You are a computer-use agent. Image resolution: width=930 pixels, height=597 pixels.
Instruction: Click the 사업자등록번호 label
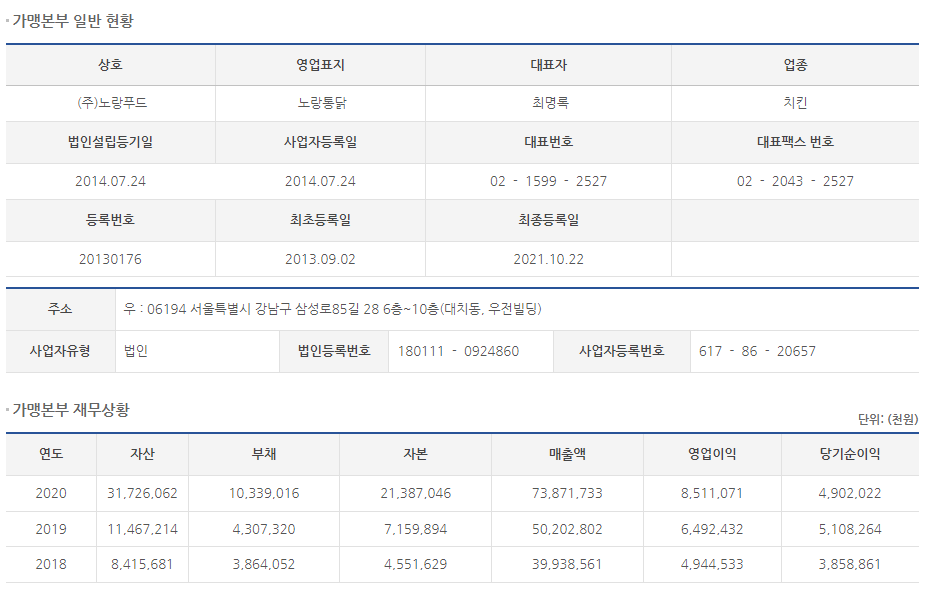point(622,351)
